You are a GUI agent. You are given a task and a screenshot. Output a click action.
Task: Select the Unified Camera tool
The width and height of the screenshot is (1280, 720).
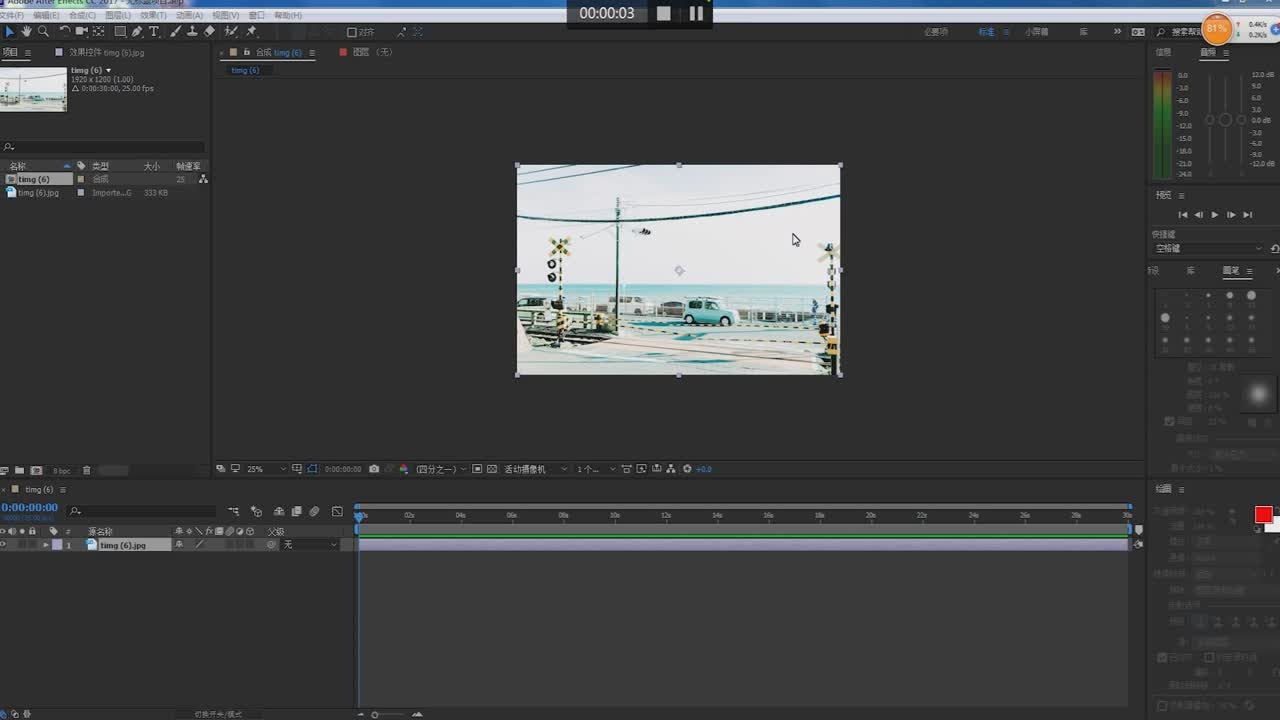(81, 32)
